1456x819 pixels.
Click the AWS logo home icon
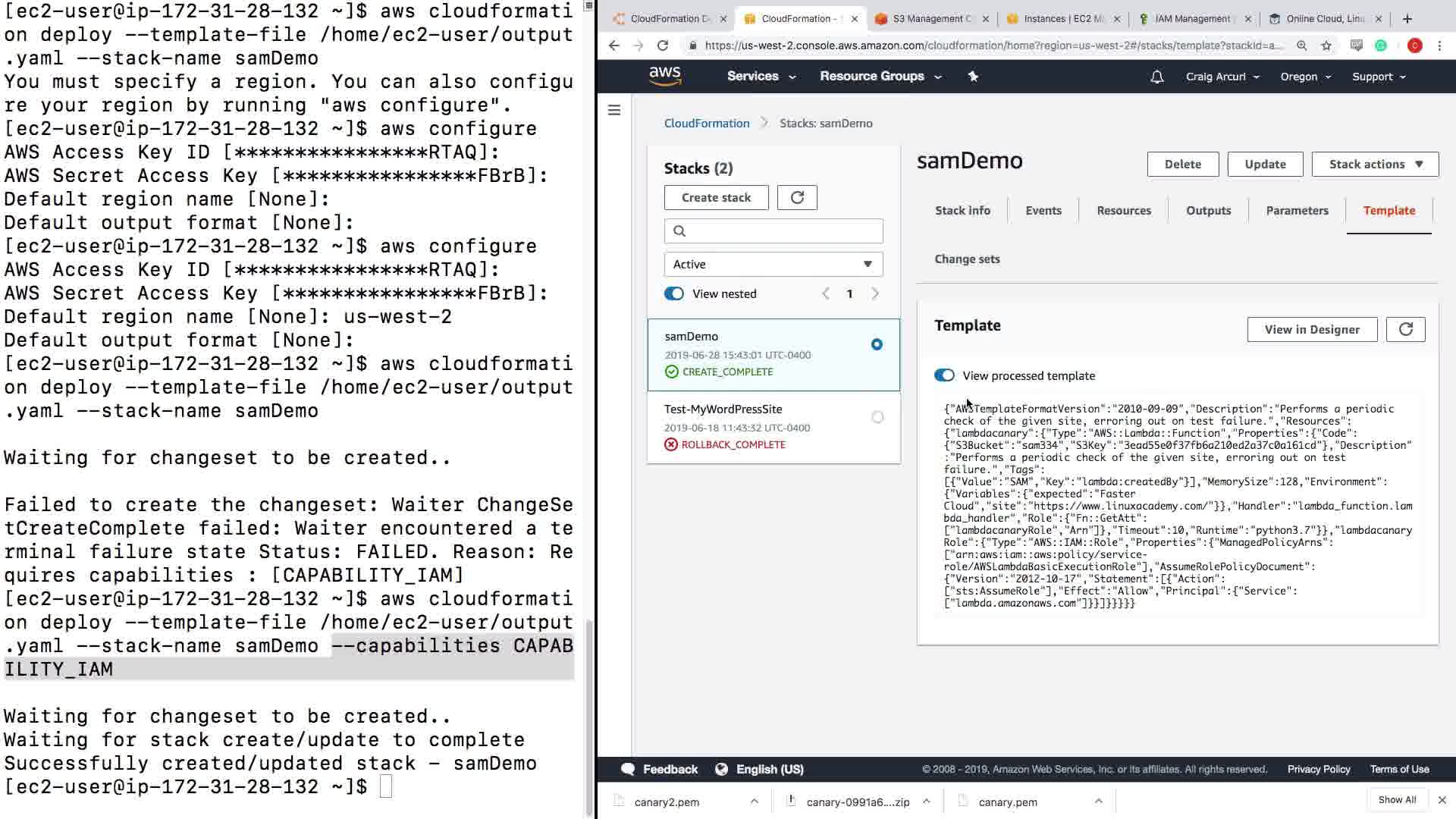(665, 76)
